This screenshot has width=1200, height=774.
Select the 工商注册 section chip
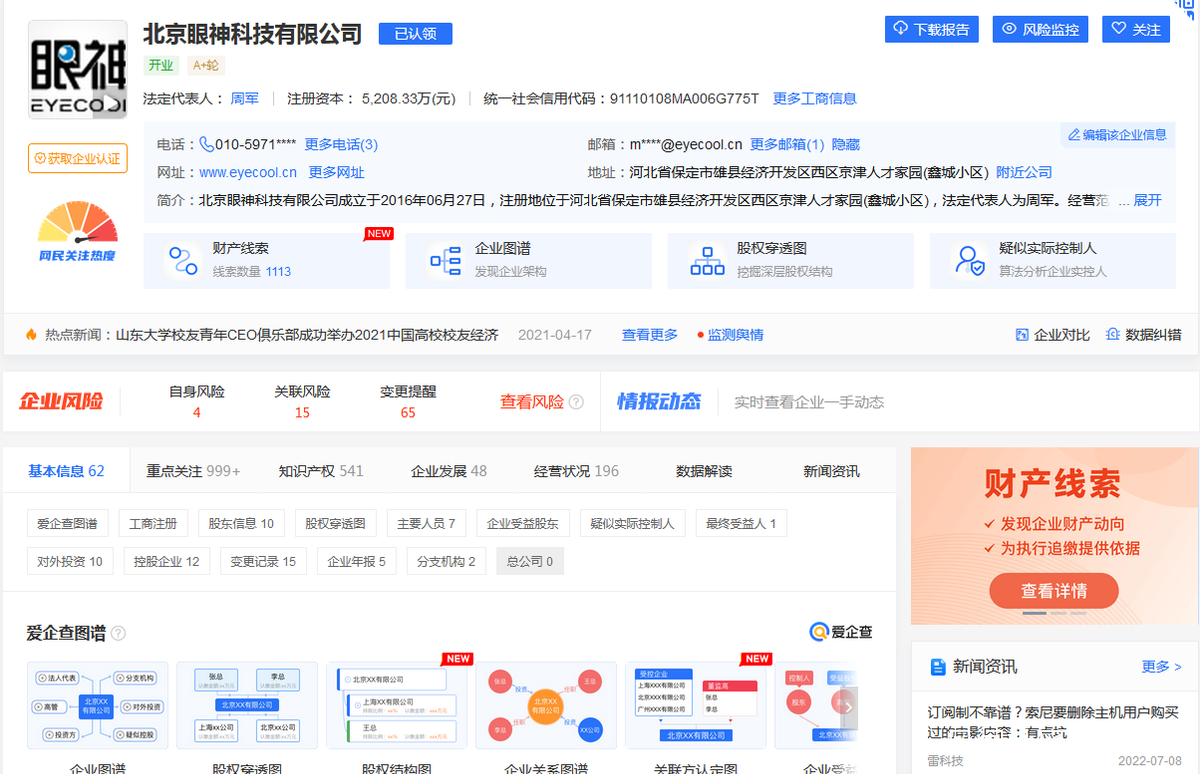click(x=153, y=523)
